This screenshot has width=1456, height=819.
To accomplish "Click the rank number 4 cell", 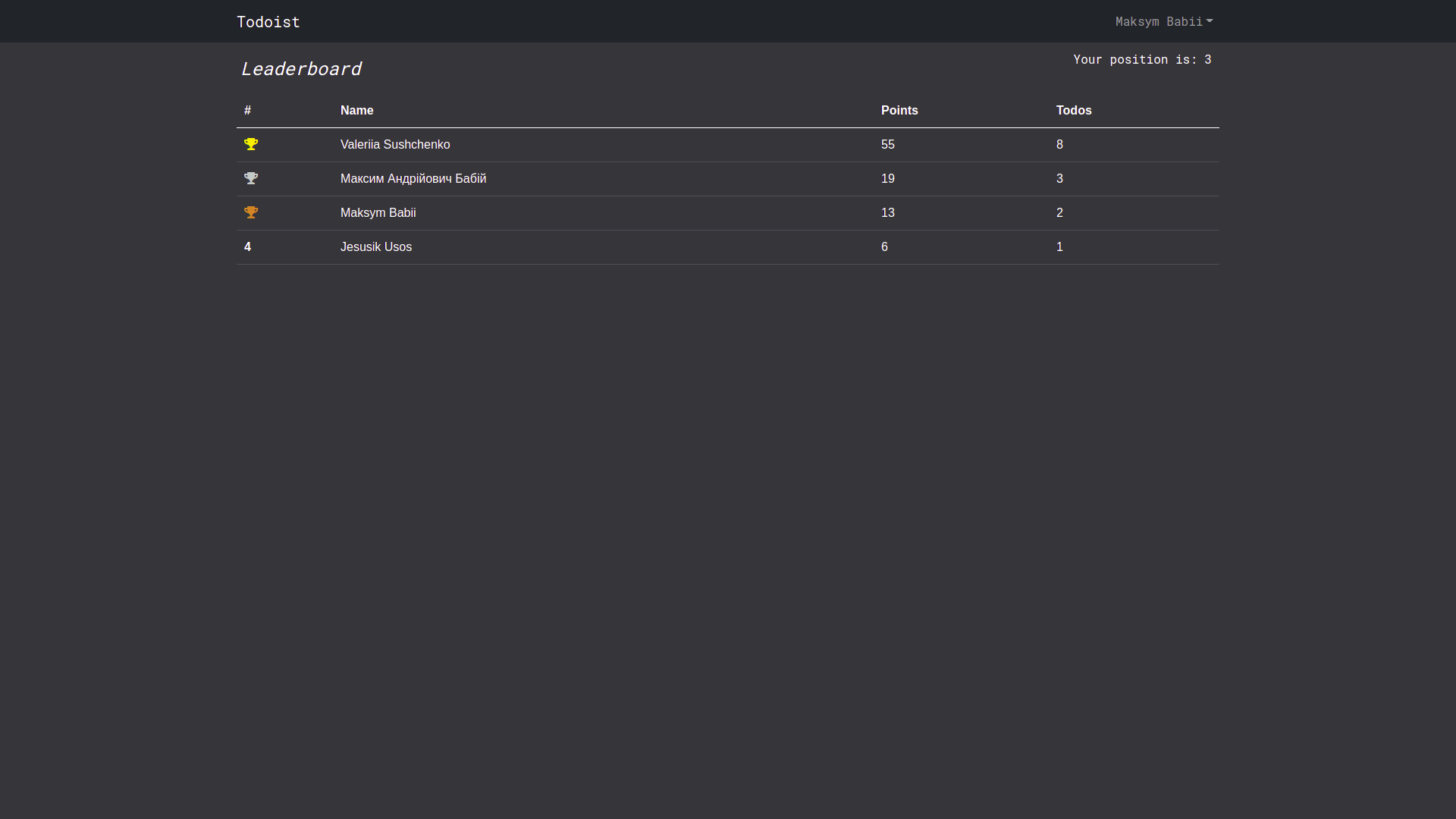I will [x=247, y=247].
